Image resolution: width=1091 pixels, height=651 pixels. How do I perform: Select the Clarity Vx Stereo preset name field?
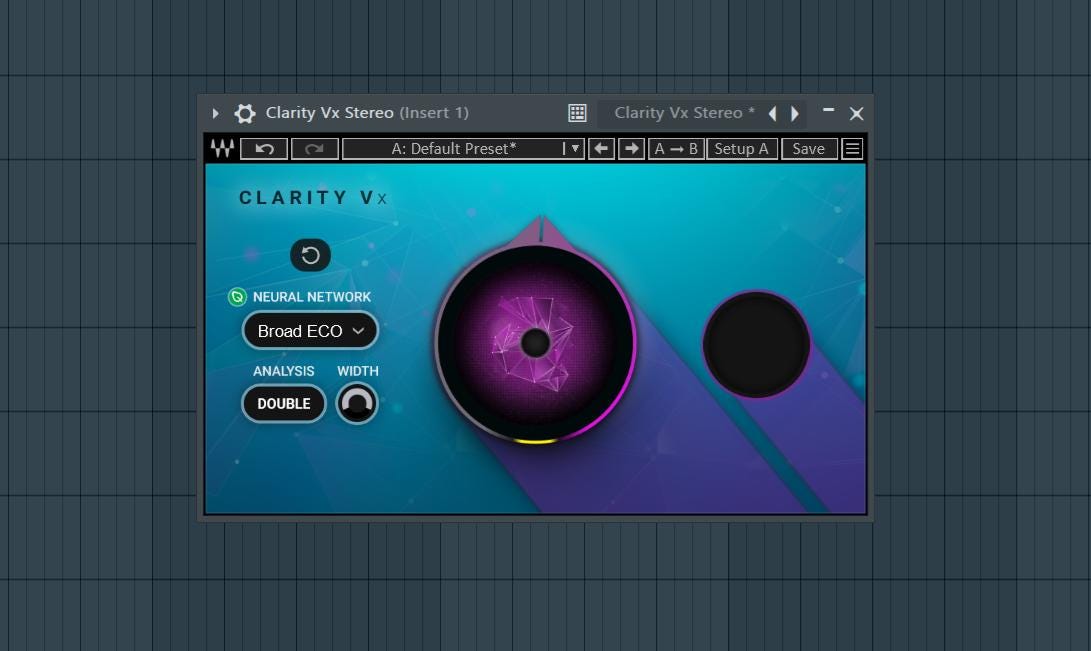pos(684,113)
